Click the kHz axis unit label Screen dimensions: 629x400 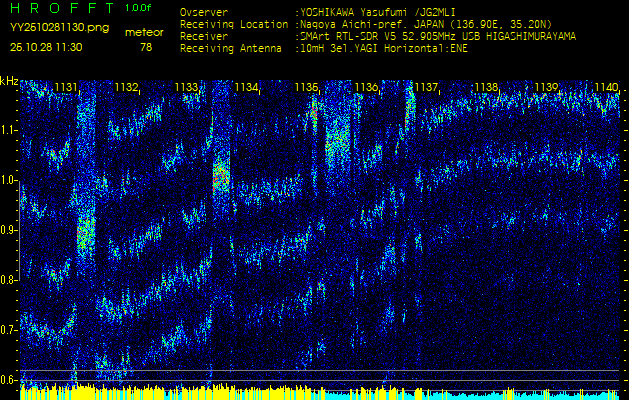tap(9, 80)
